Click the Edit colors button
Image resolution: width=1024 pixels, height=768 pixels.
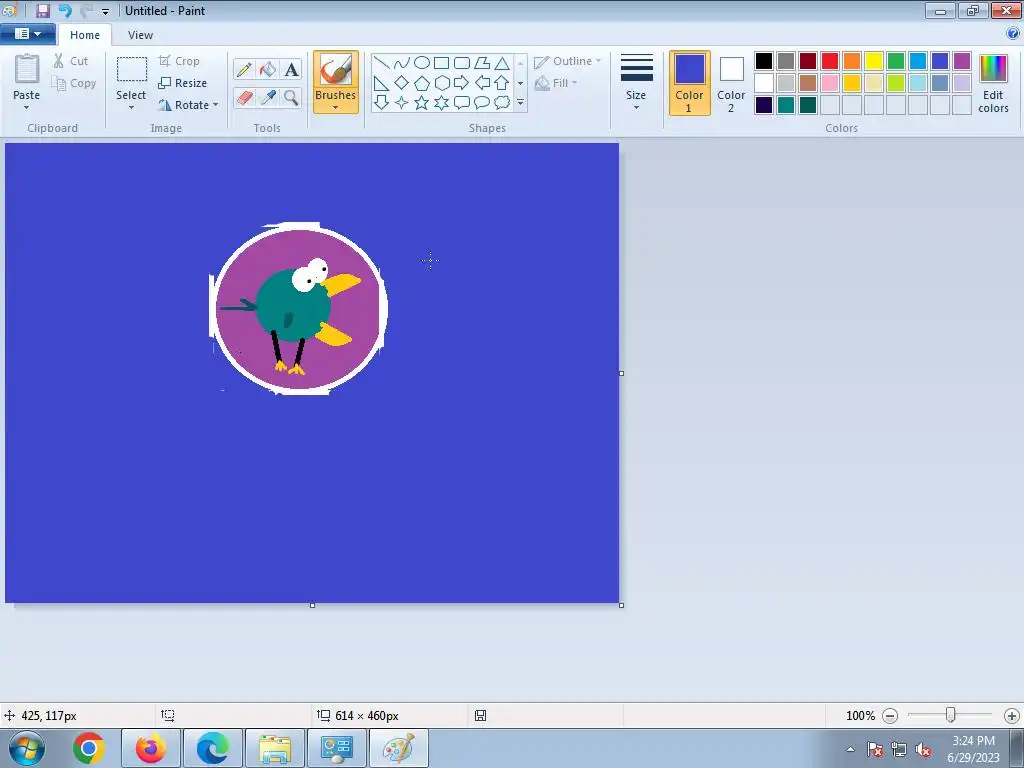[993, 84]
